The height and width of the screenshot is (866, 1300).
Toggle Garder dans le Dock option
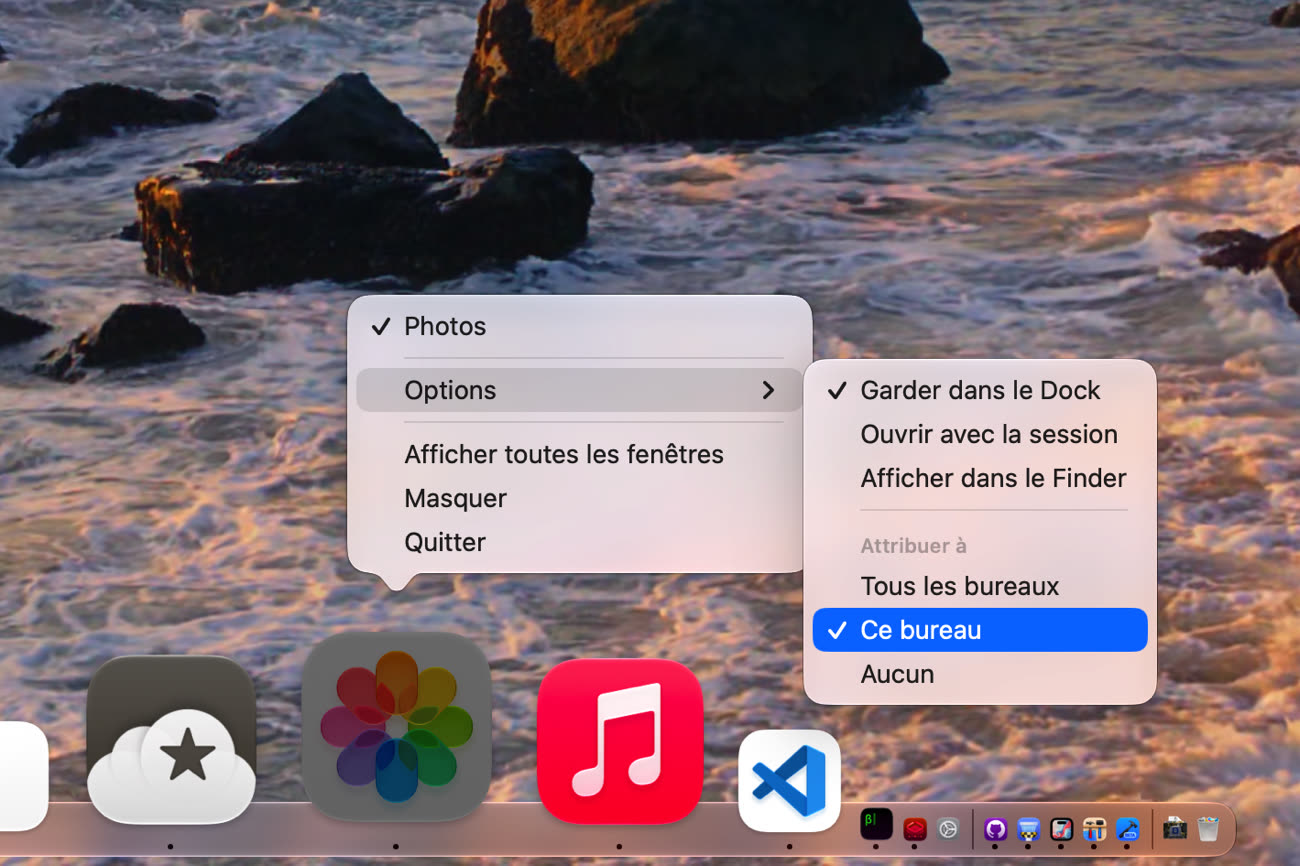[x=980, y=390]
